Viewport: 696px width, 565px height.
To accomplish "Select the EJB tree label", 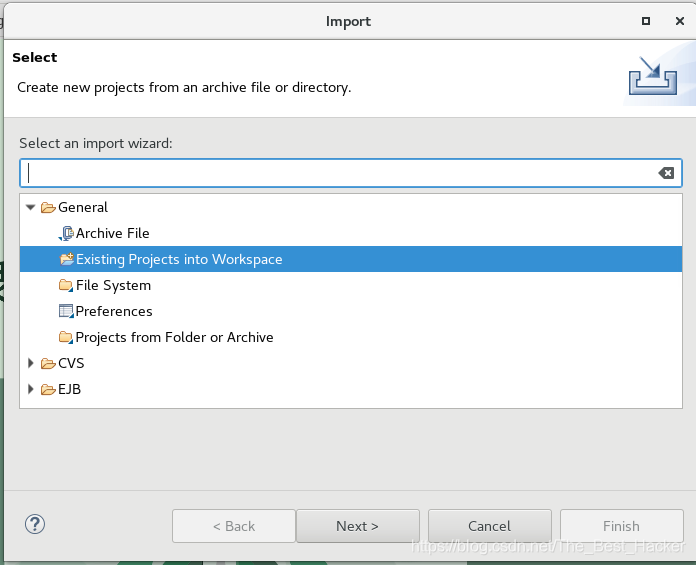I will [70, 389].
